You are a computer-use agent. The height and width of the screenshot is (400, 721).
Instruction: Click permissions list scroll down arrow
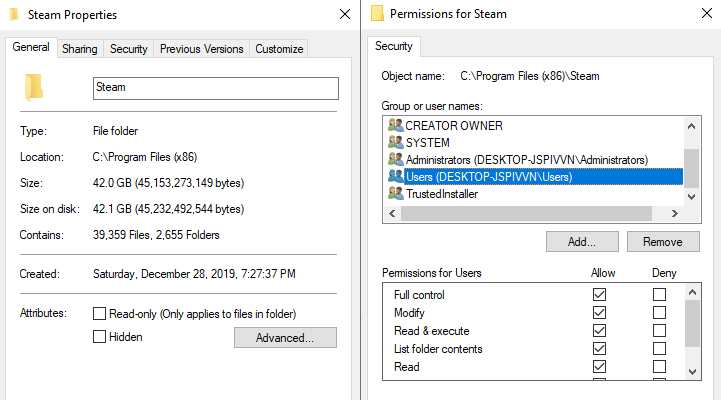[692, 371]
